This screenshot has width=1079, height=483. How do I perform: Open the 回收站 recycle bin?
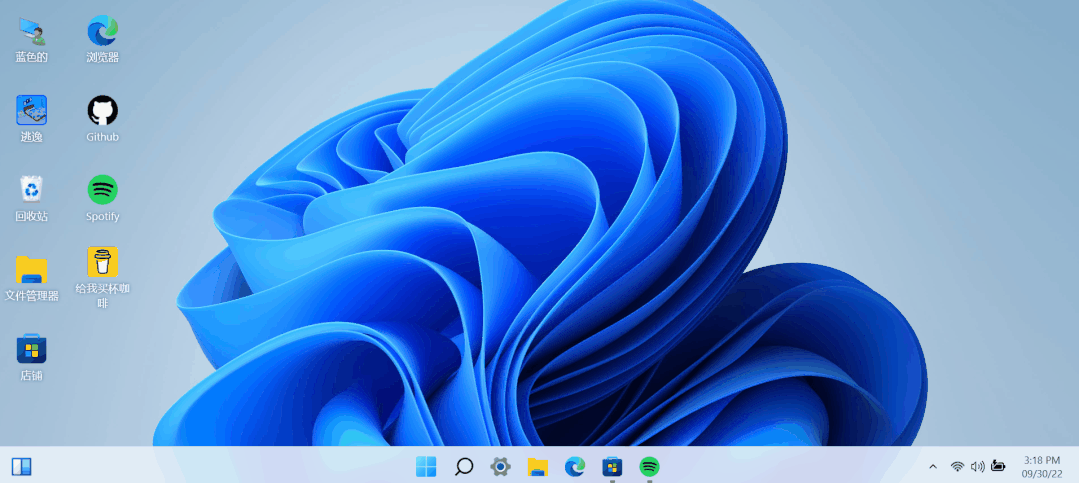click(31, 190)
